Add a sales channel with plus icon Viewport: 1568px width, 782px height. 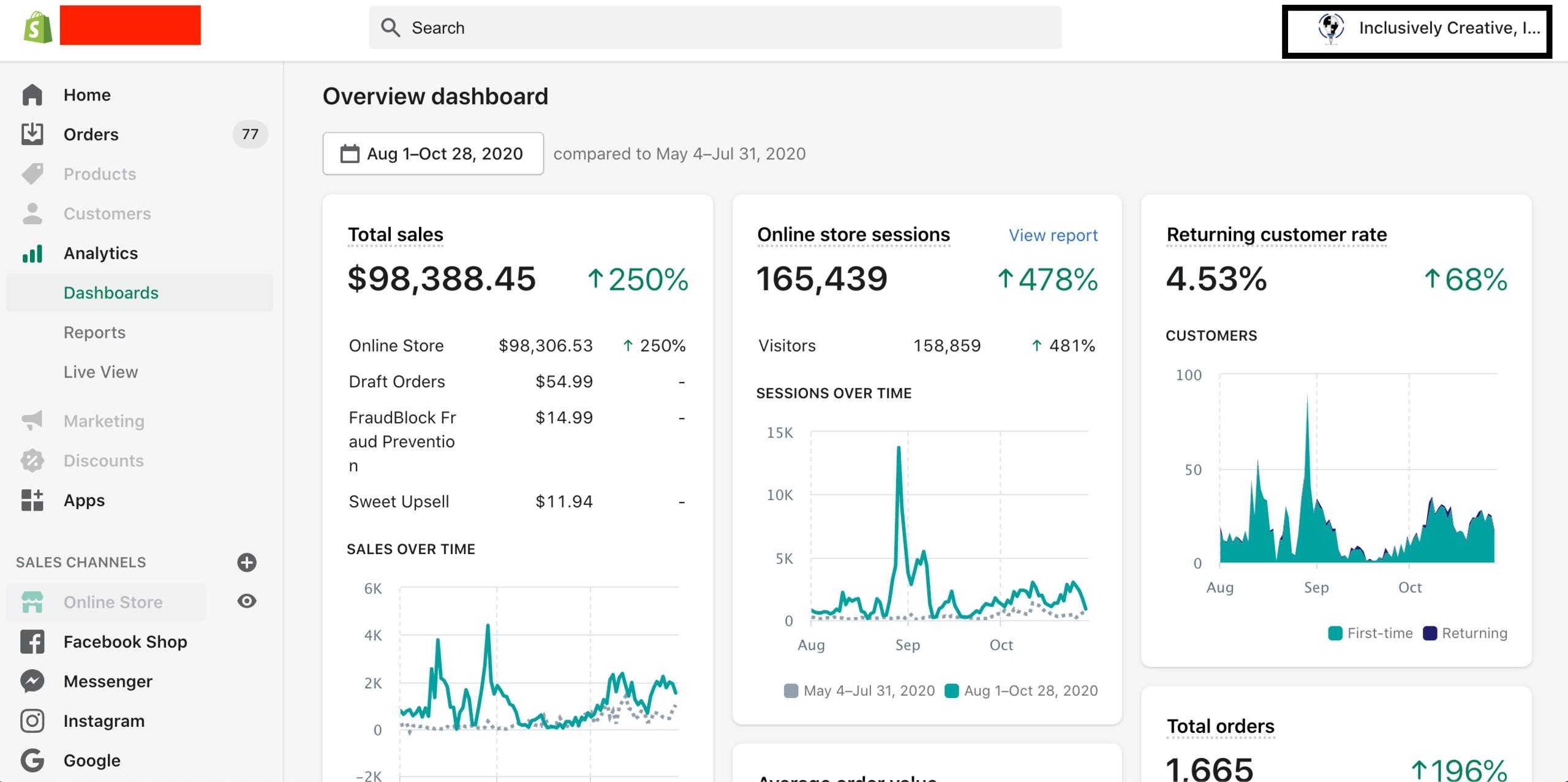pyautogui.click(x=247, y=562)
